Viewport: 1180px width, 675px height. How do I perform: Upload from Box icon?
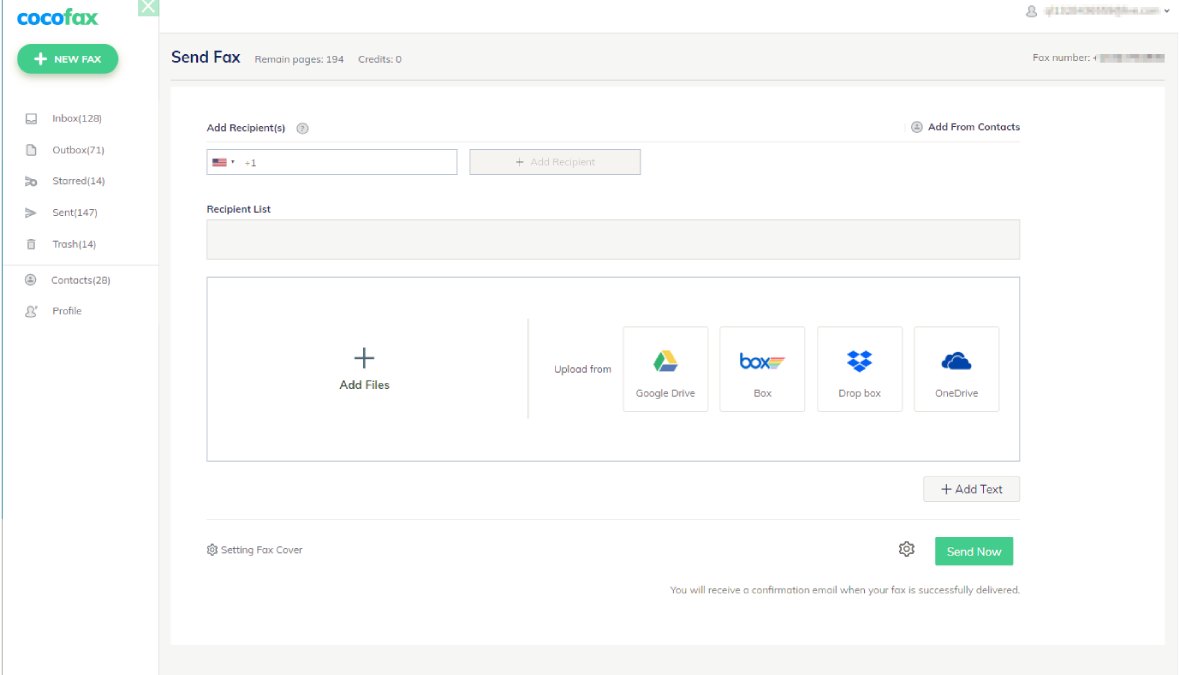pyautogui.click(x=762, y=369)
